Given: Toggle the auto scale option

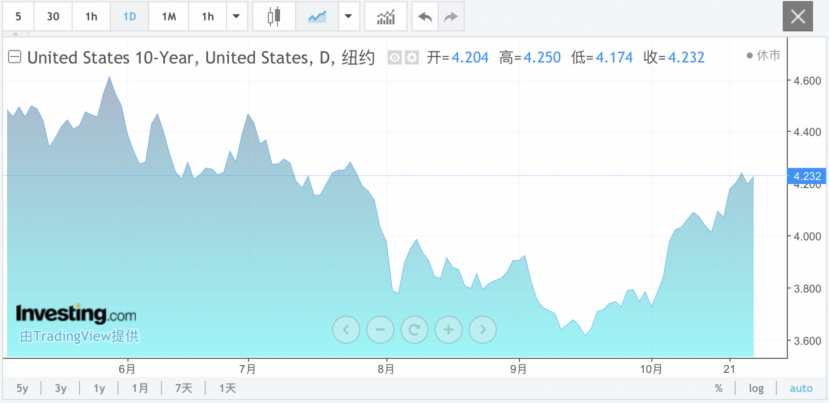Looking at the screenshot, I should click(801, 388).
